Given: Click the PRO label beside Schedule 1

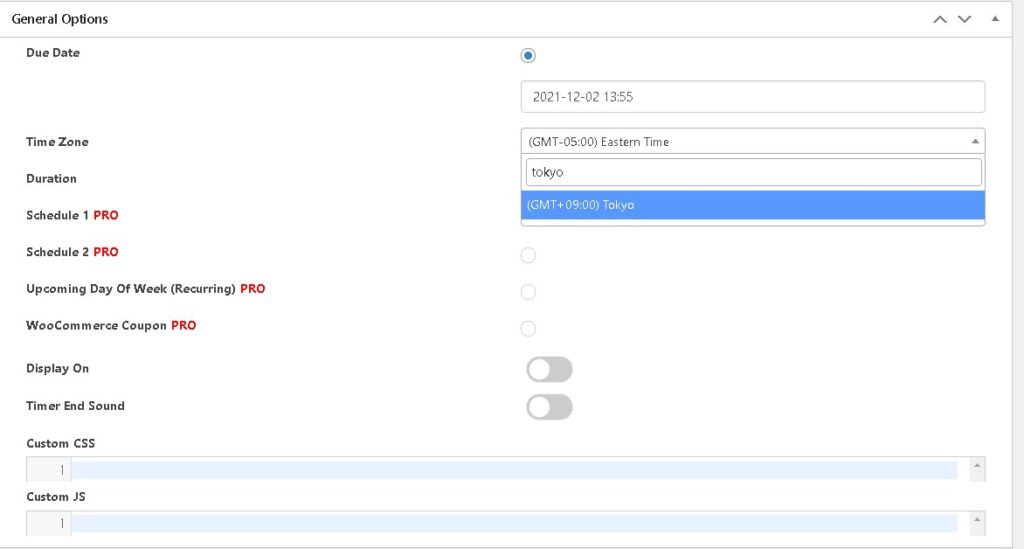Looking at the screenshot, I should [x=106, y=215].
